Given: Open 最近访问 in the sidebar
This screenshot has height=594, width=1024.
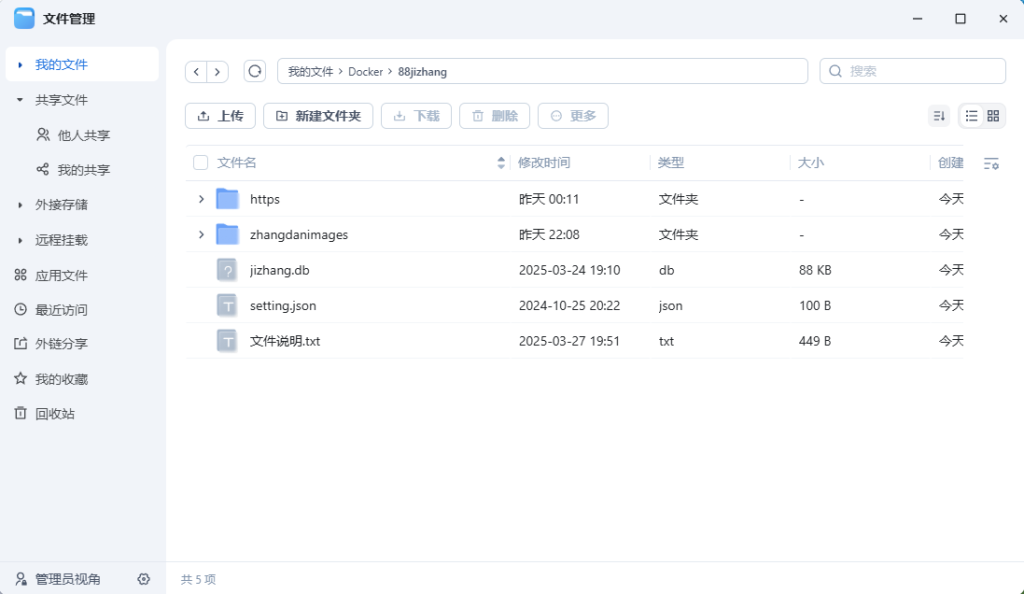Looking at the screenshot, I should pos(61,310).
